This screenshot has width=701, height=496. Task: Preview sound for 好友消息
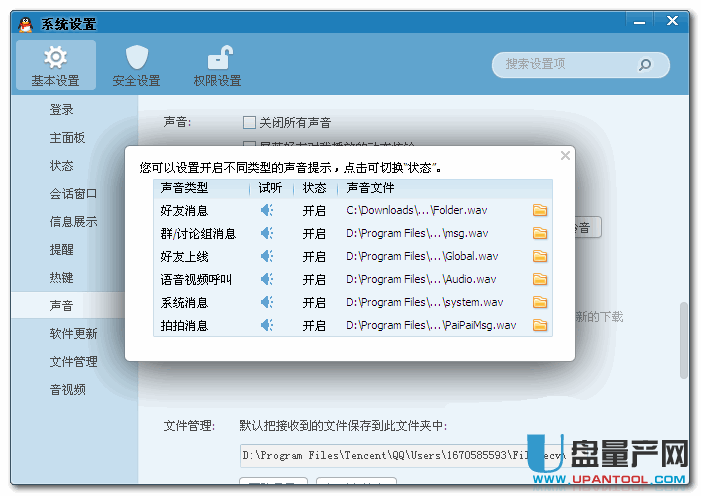pos(267,210)
